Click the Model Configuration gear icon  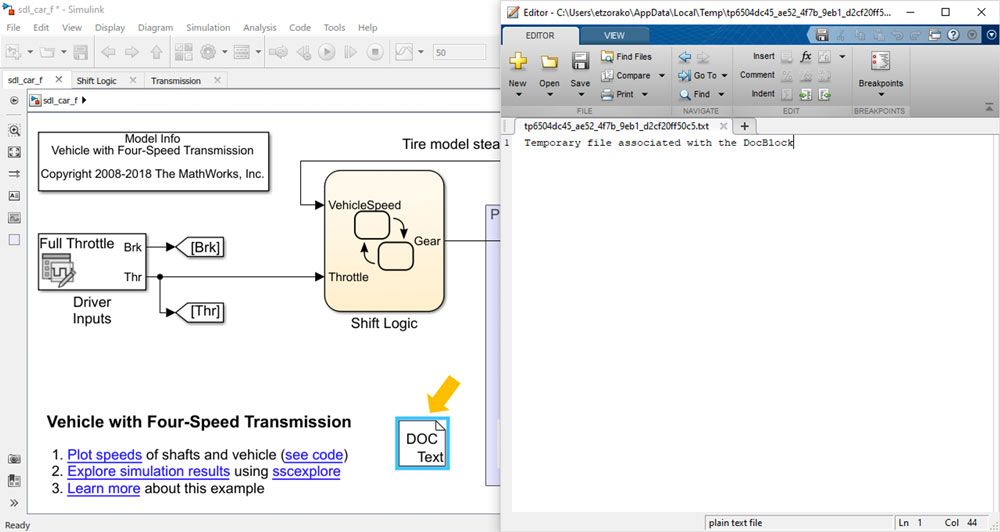coord(208,52)
